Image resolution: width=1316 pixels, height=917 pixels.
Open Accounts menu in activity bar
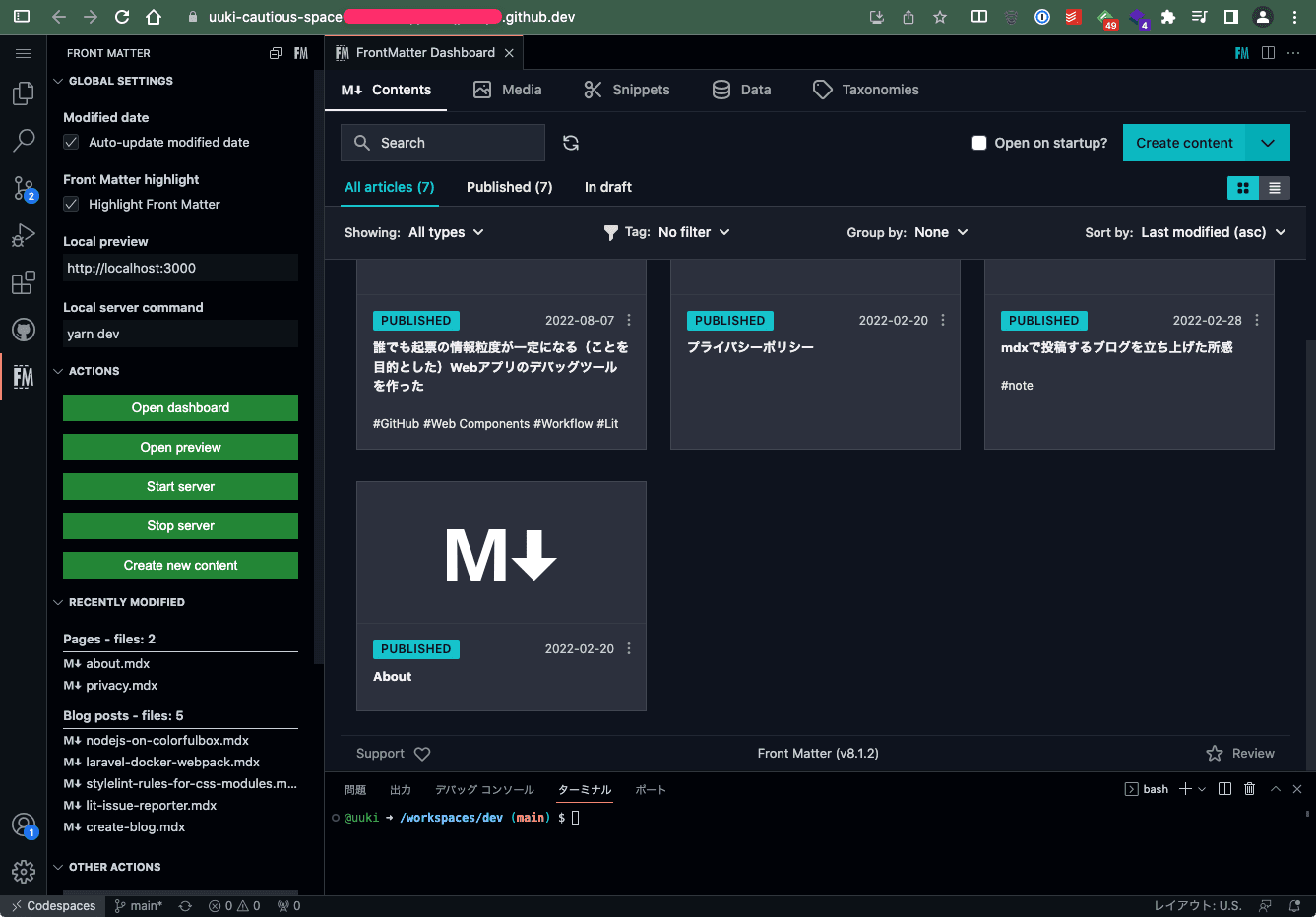click(24, 825)
